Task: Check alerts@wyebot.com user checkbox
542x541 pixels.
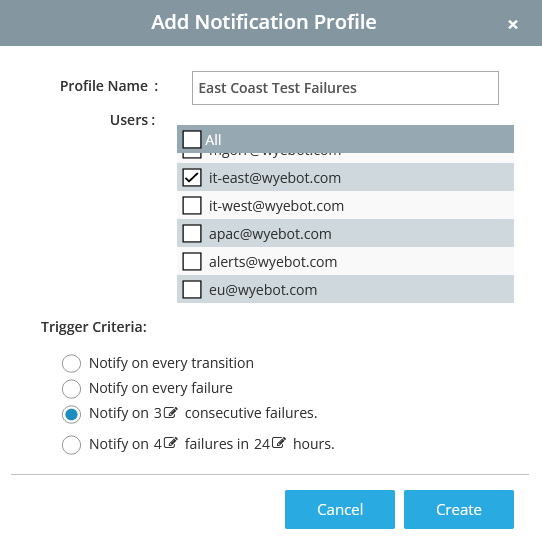Action: [x=192, y=261]
